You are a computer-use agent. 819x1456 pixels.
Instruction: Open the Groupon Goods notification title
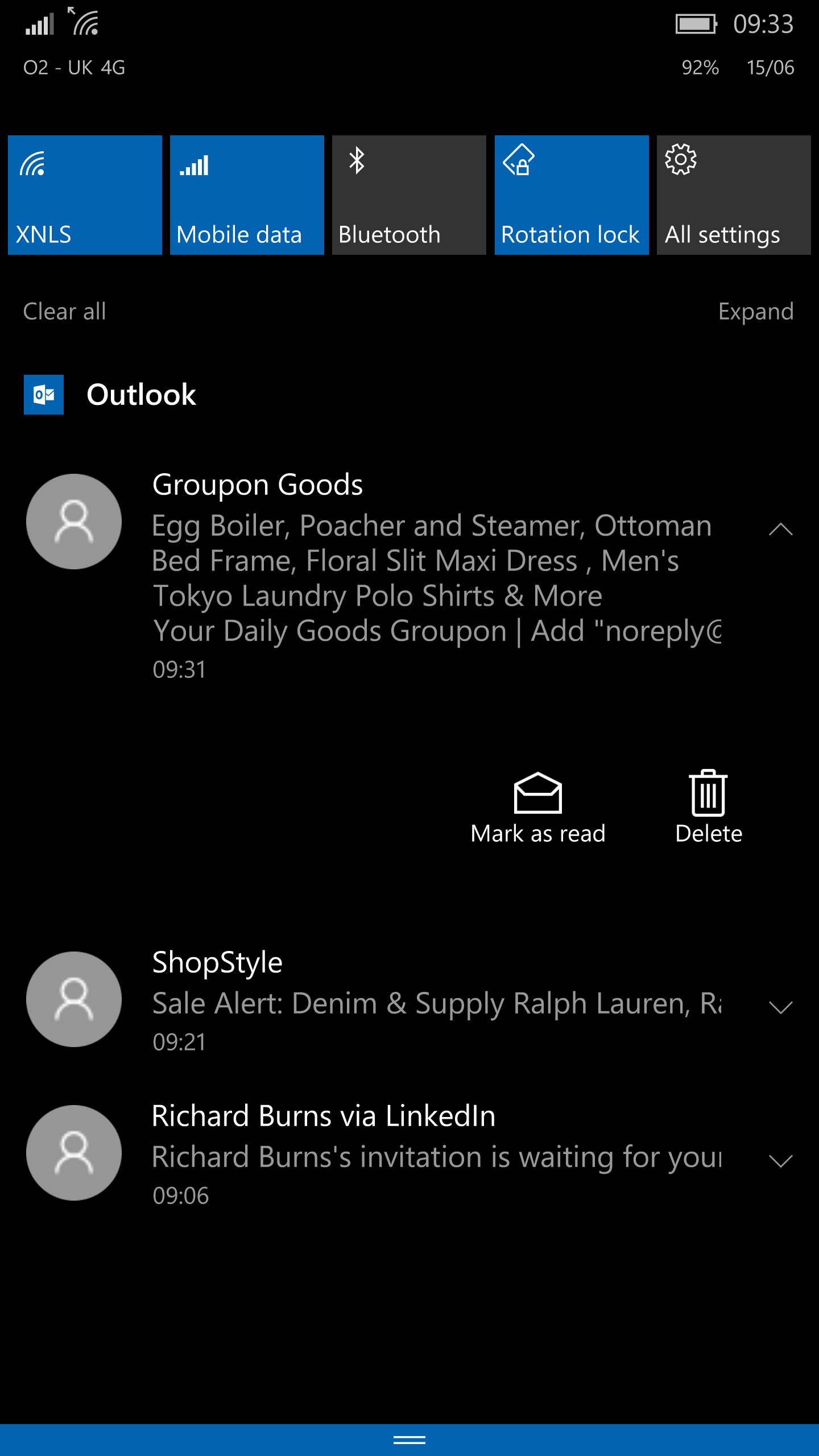258,485
